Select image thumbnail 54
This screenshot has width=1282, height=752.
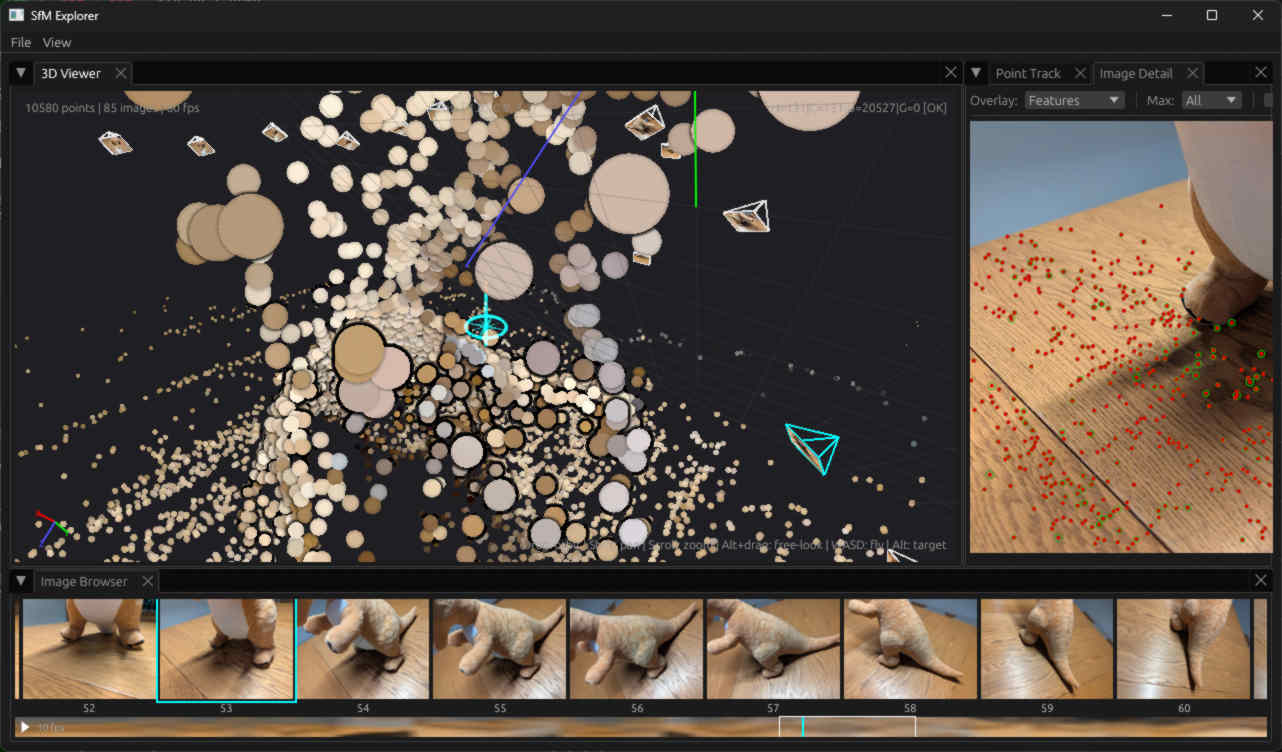(x=363, y=649)
